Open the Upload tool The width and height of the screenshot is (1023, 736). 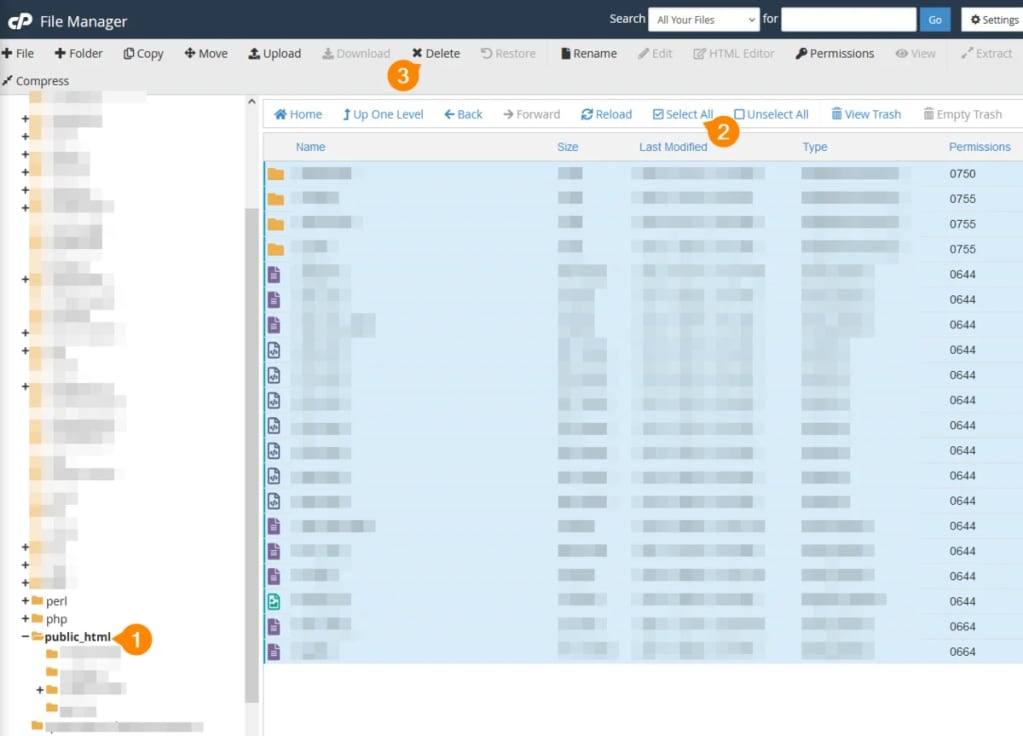tap(274, 54)
